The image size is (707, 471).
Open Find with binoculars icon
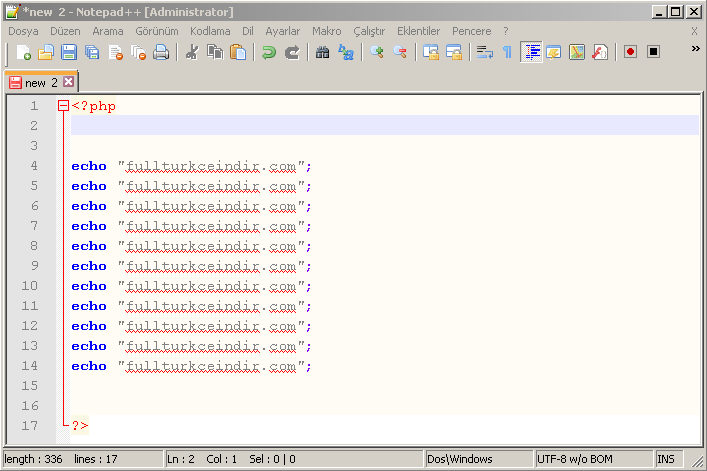pyautogui.click(x=322, y=52)
